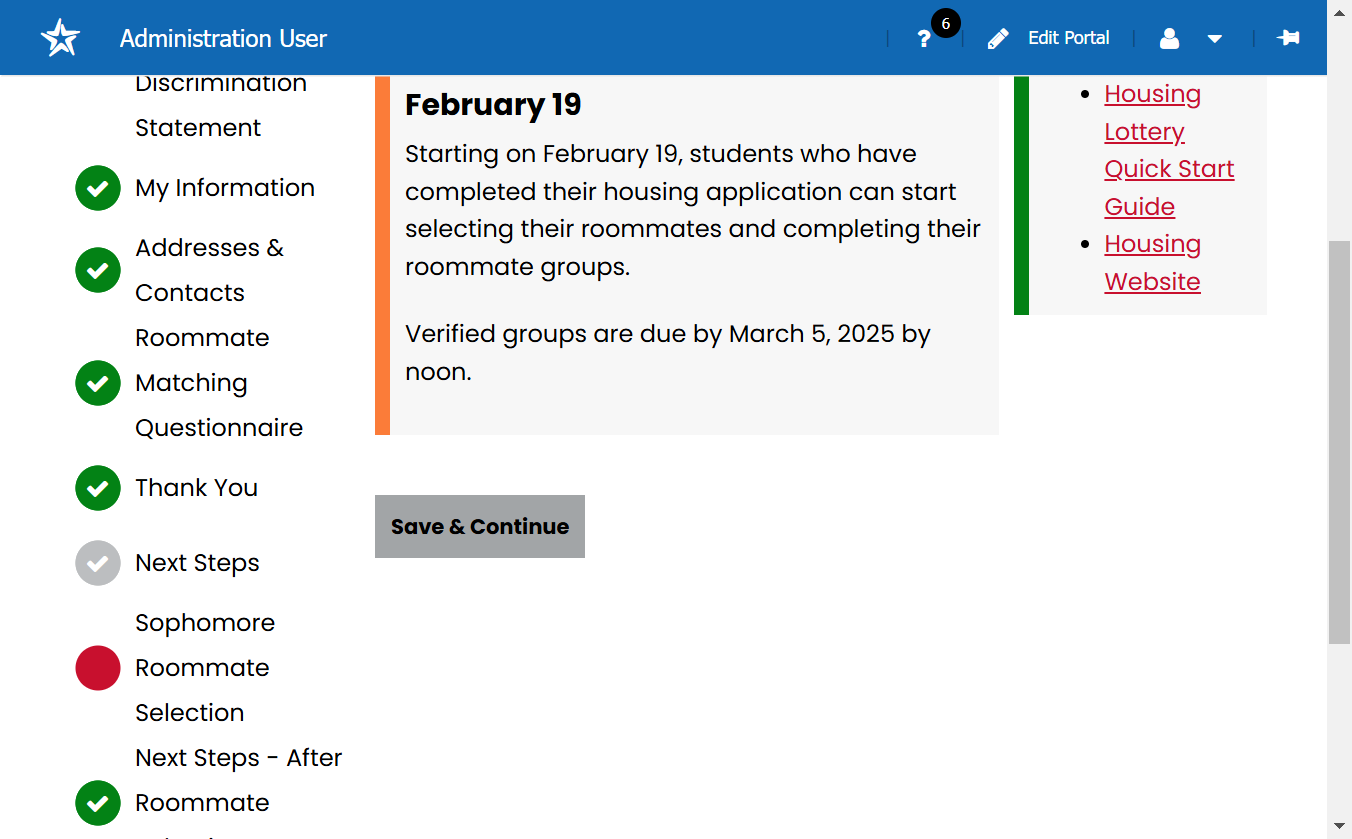Screen dimensions: 1352x839
Task: Open the Discrimination Statement step
Action: click(x=221, y=105)
